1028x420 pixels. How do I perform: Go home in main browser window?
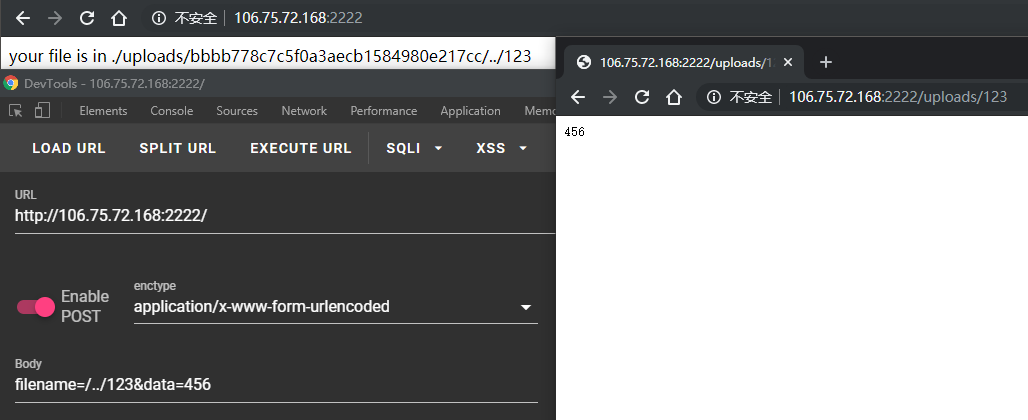tap(119, 18)
